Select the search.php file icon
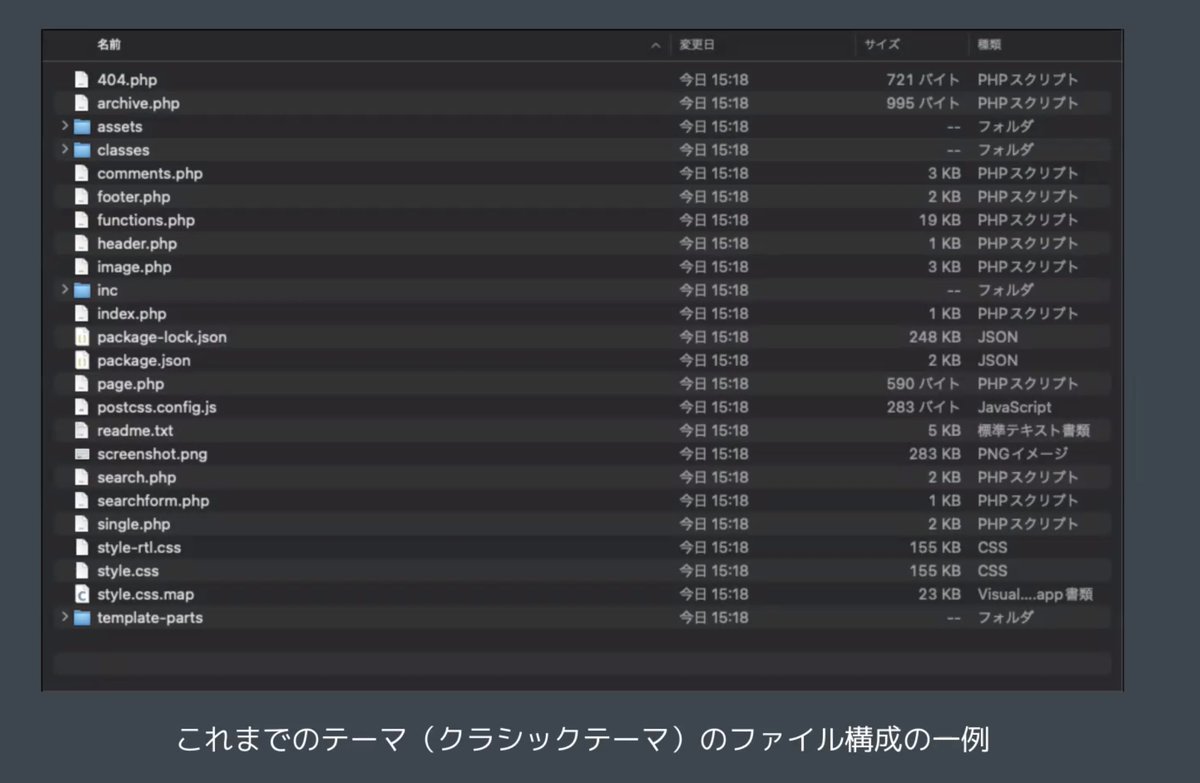The height and width of the screenshot is (783, 1200). tap(82, 477)
